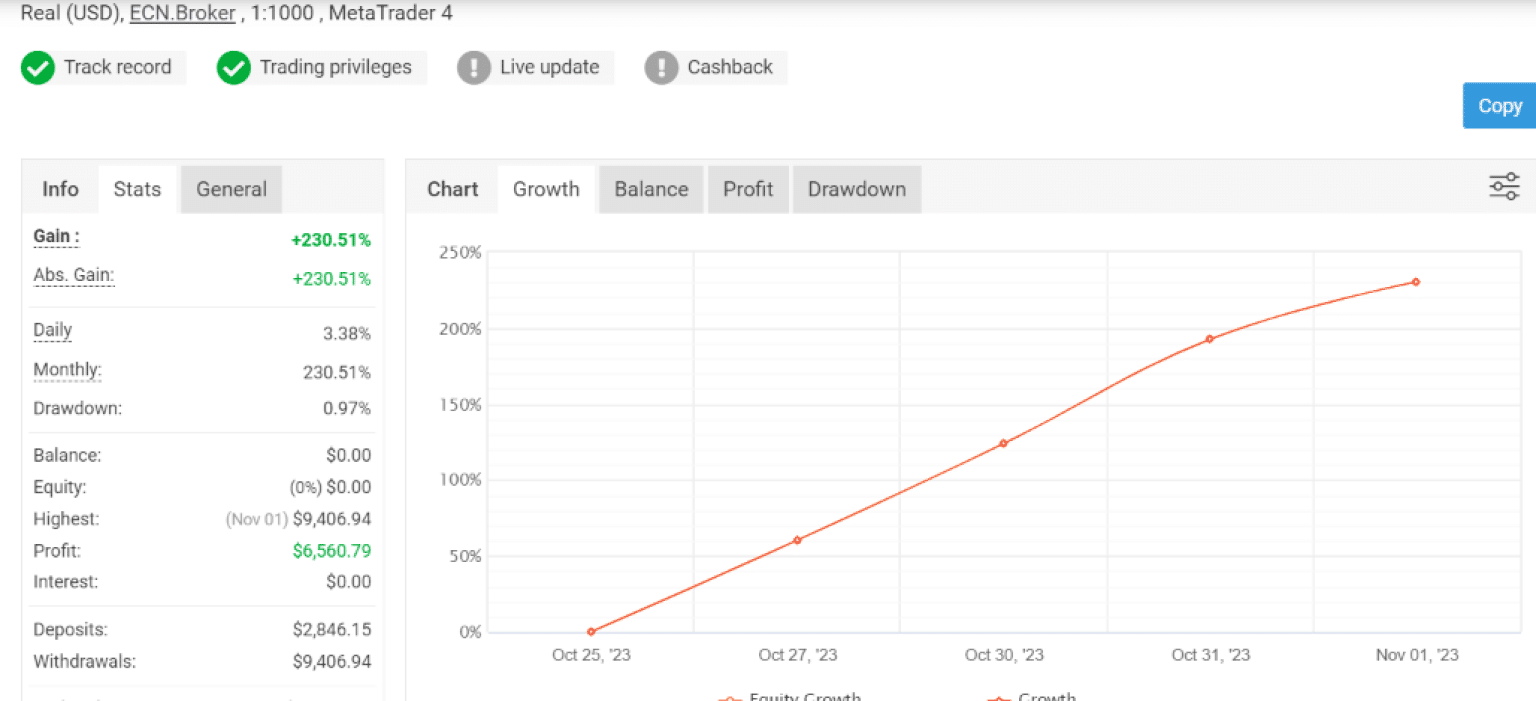The width and height of the screenshot is (1536, 701).
Task: Open the ECN.Broker link
Action: 181,13
